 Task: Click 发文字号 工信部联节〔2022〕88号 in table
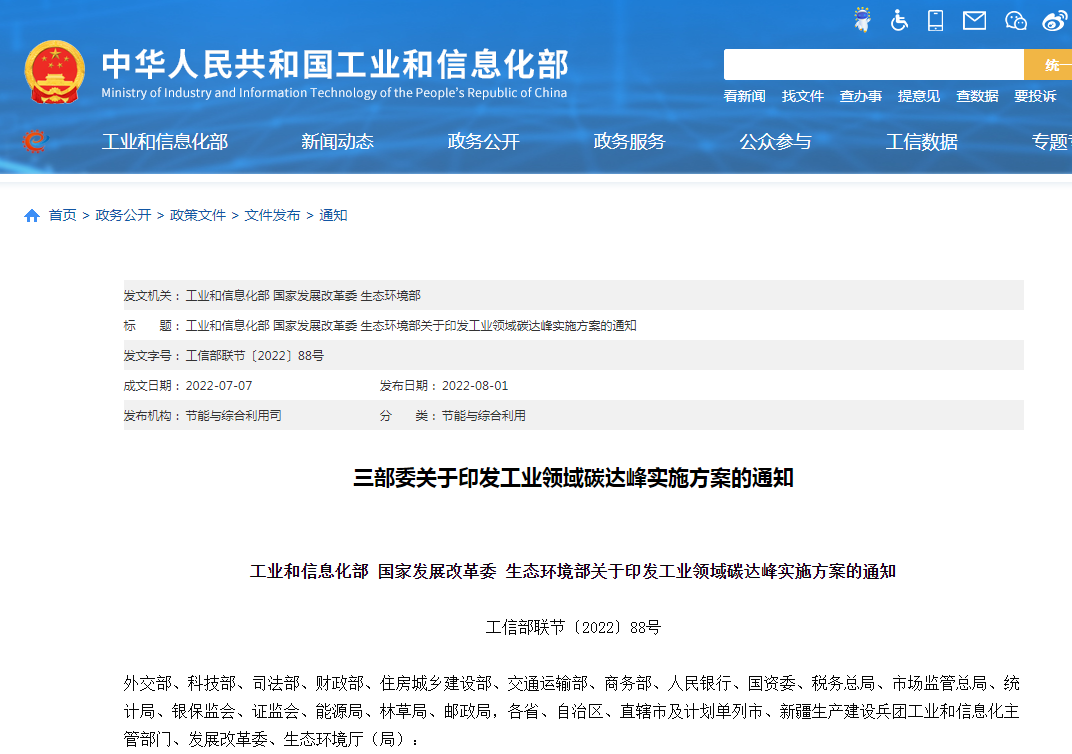pyautogui.click(x=254, y=355)
